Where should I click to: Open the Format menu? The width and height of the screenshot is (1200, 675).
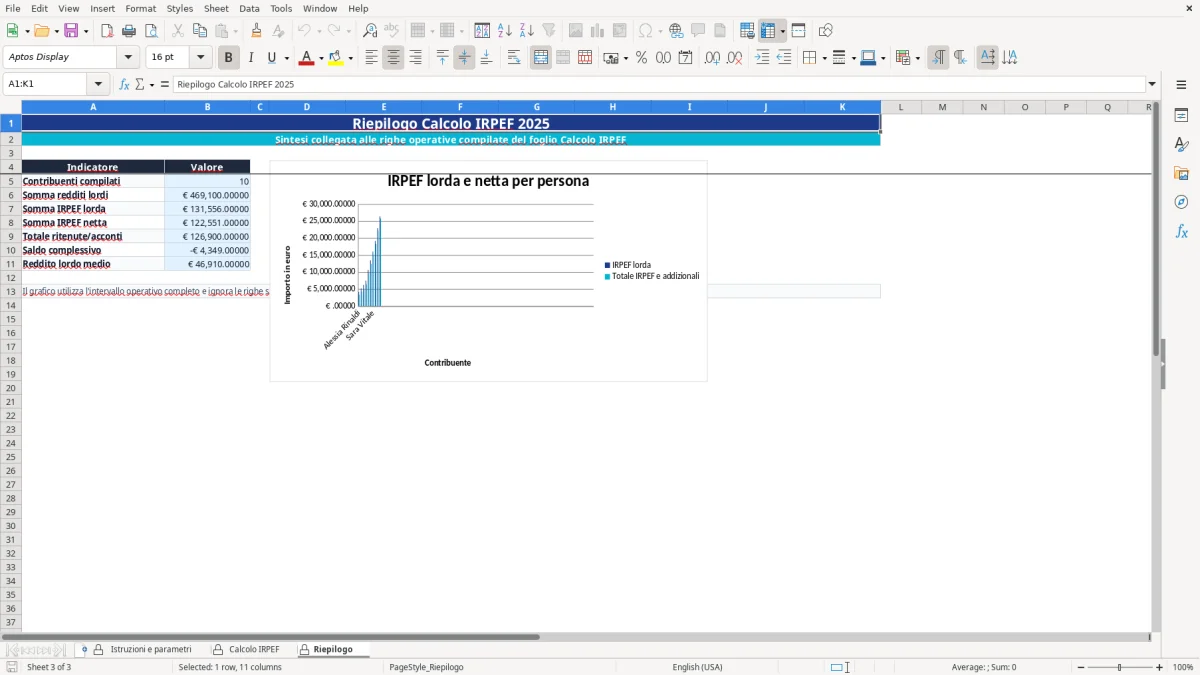tap(141, 8)
